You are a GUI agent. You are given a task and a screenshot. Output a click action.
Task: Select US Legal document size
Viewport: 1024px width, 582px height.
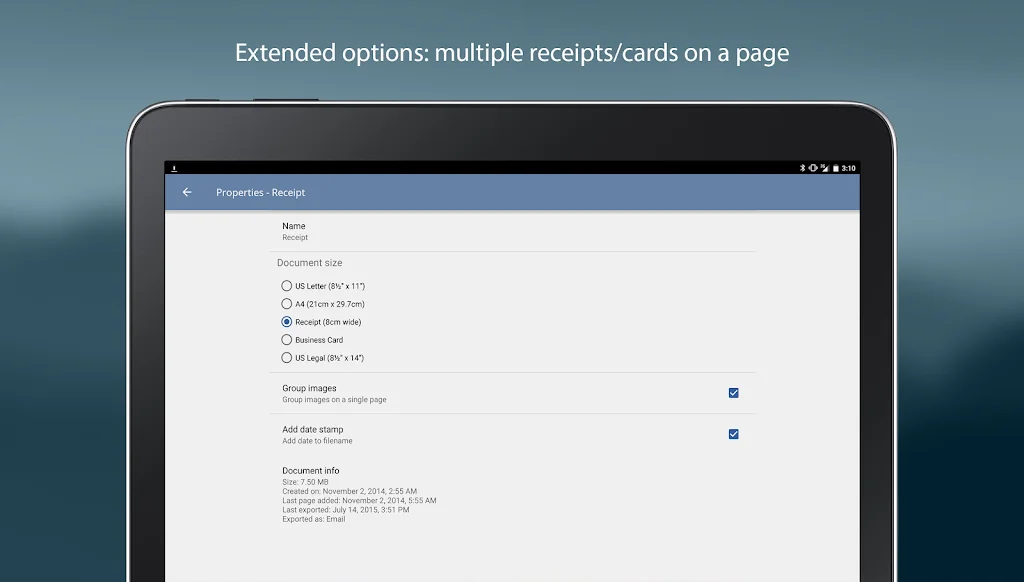tap(287, 358)
